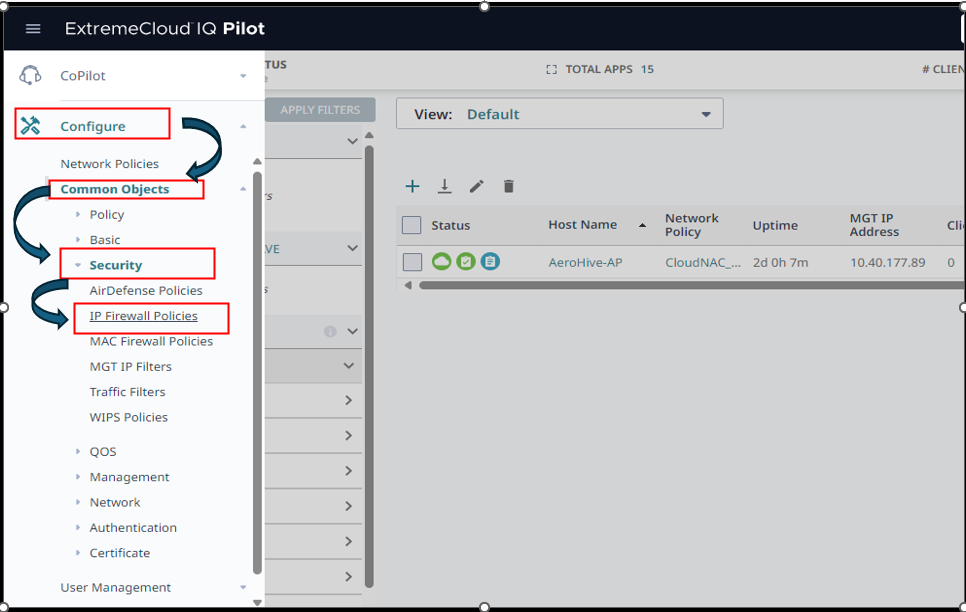Sort by Host Name ascending arrow
This screenshot has width=966, height=612.
(643, 225)
